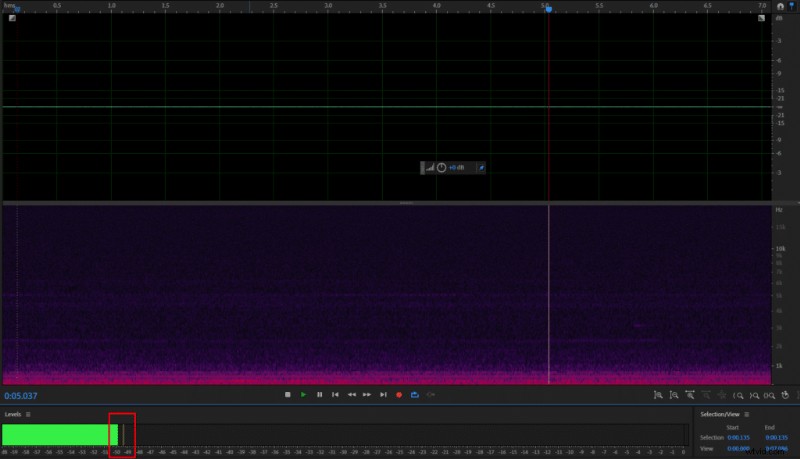Screen dimensions: 800x459
Task: Click the 0:05.037 current time display
Action: 21,396
